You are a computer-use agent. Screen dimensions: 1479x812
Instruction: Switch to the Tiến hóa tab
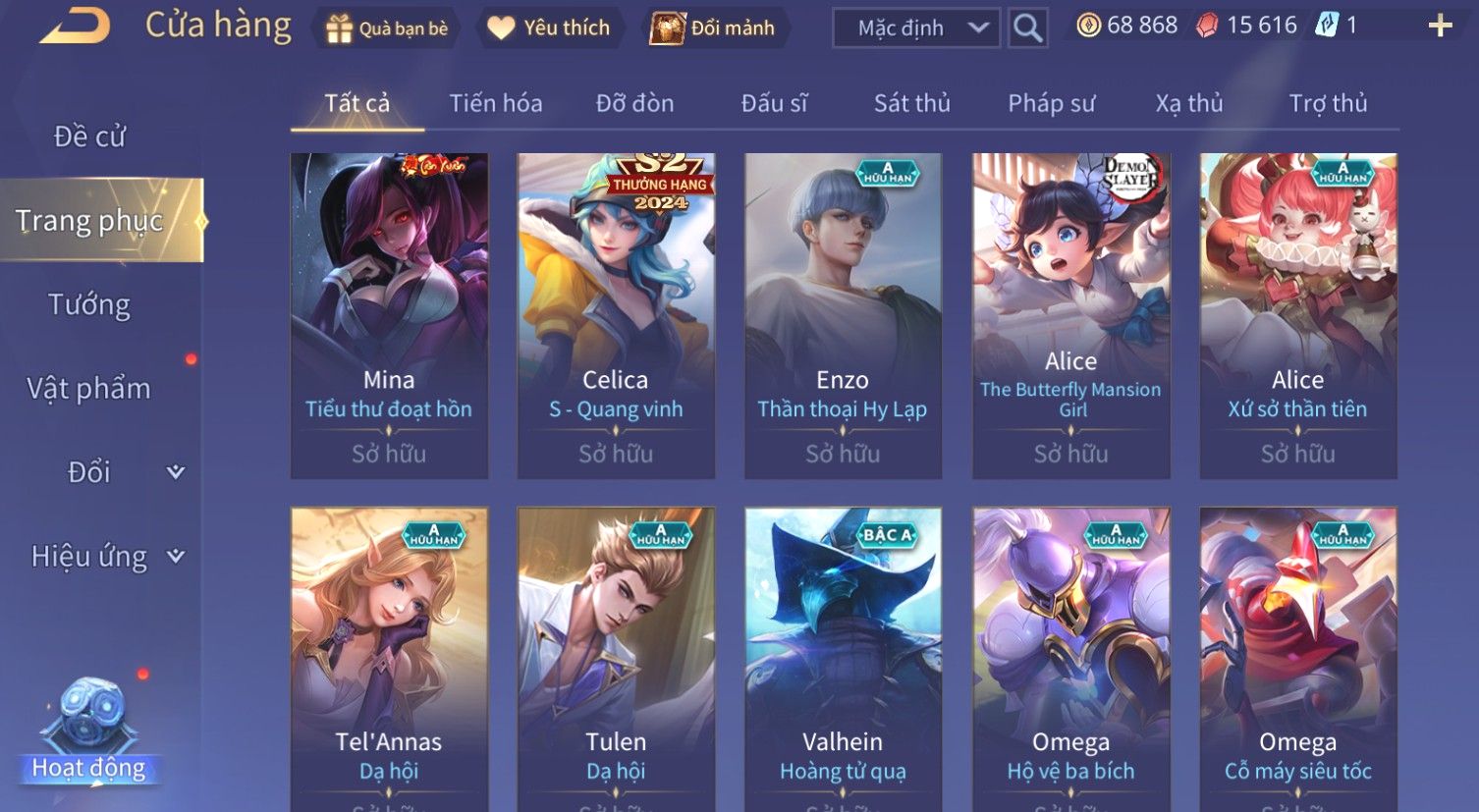[495, 103]
